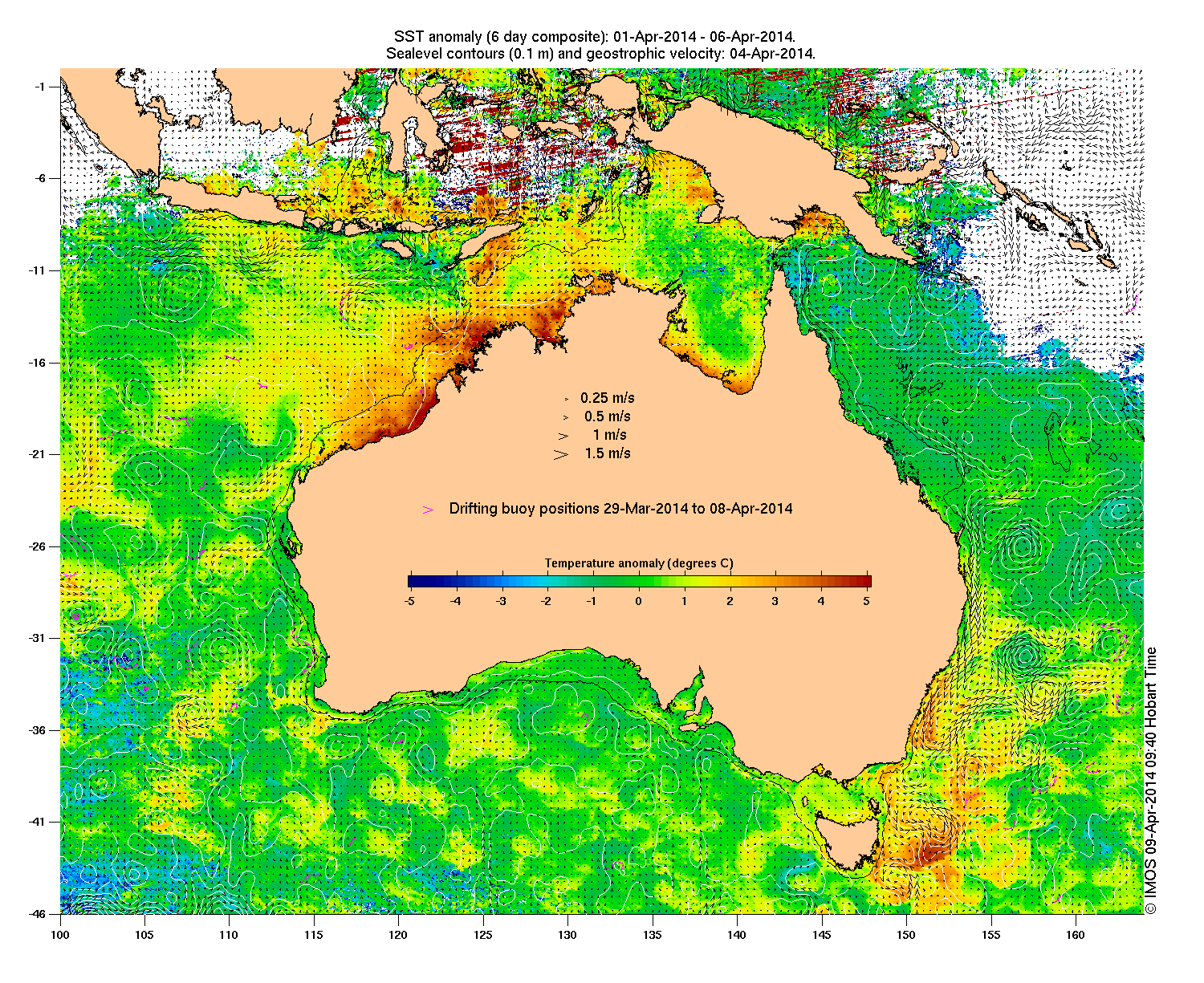Click the 0.25 m/s velocity legend label

tap(608, 398)
